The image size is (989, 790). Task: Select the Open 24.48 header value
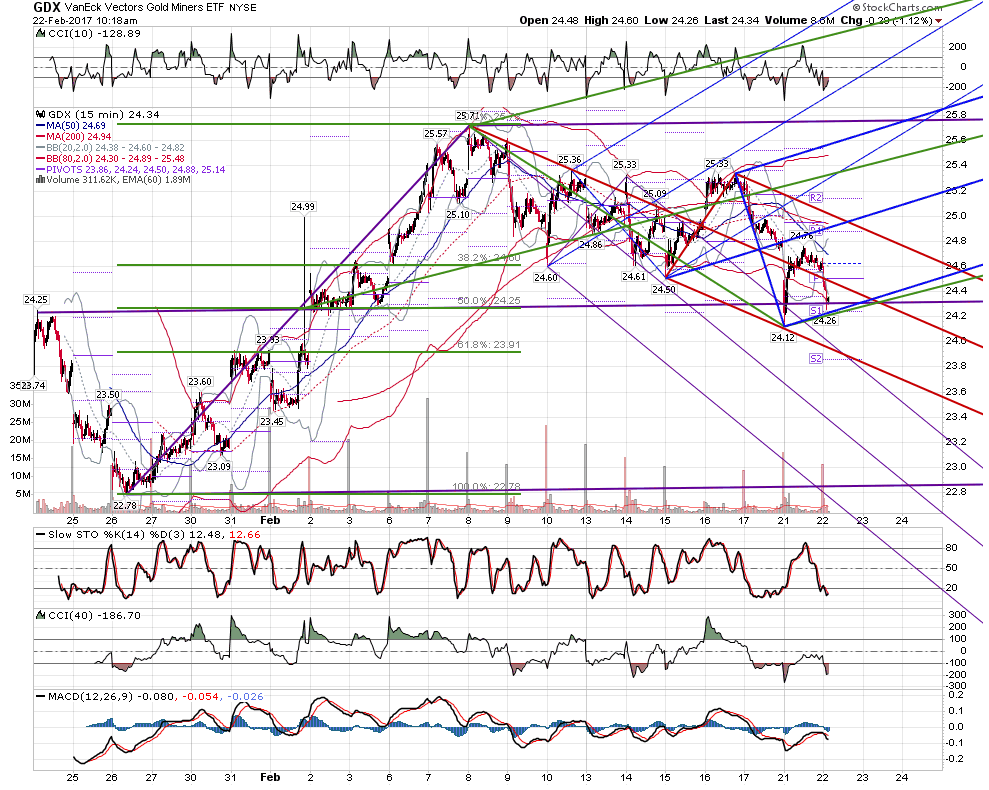pyautogui.click(x=549, y=20)
